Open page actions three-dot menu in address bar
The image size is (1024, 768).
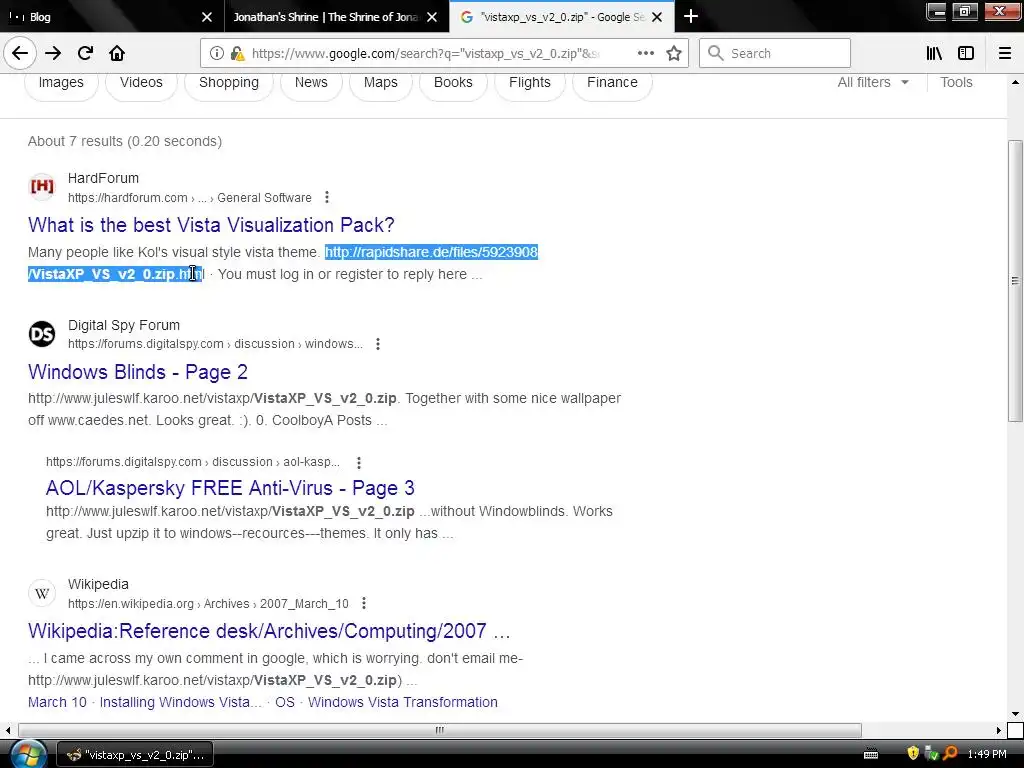tap(646, 54)
